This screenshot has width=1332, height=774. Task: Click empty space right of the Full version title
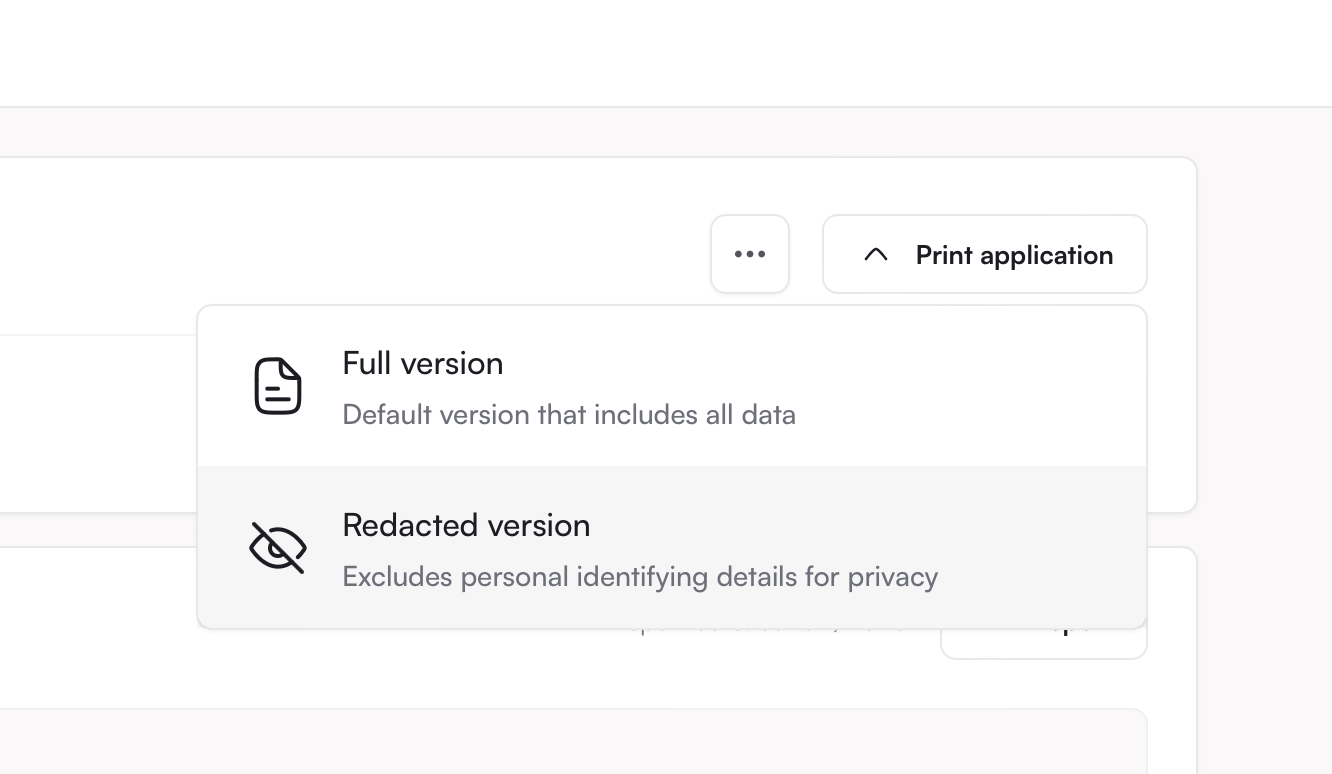[820, 363]
